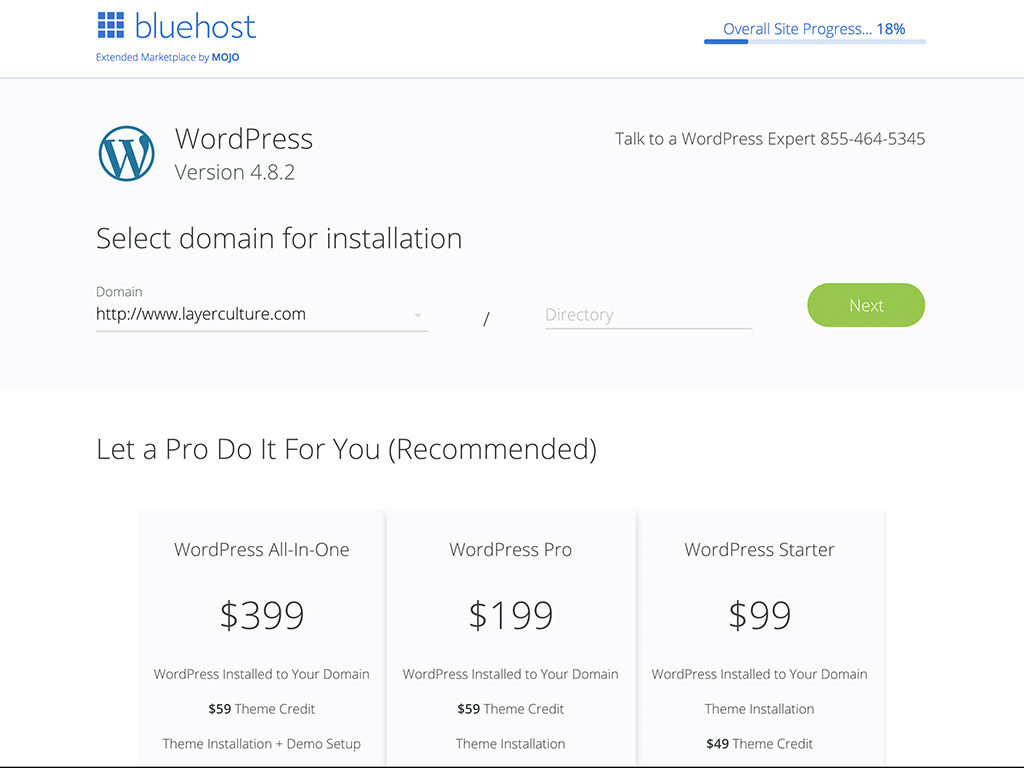Click the 'Select domain for installation' heading
This screenshot has height=768, width=1024.
(x=279, y=238)
